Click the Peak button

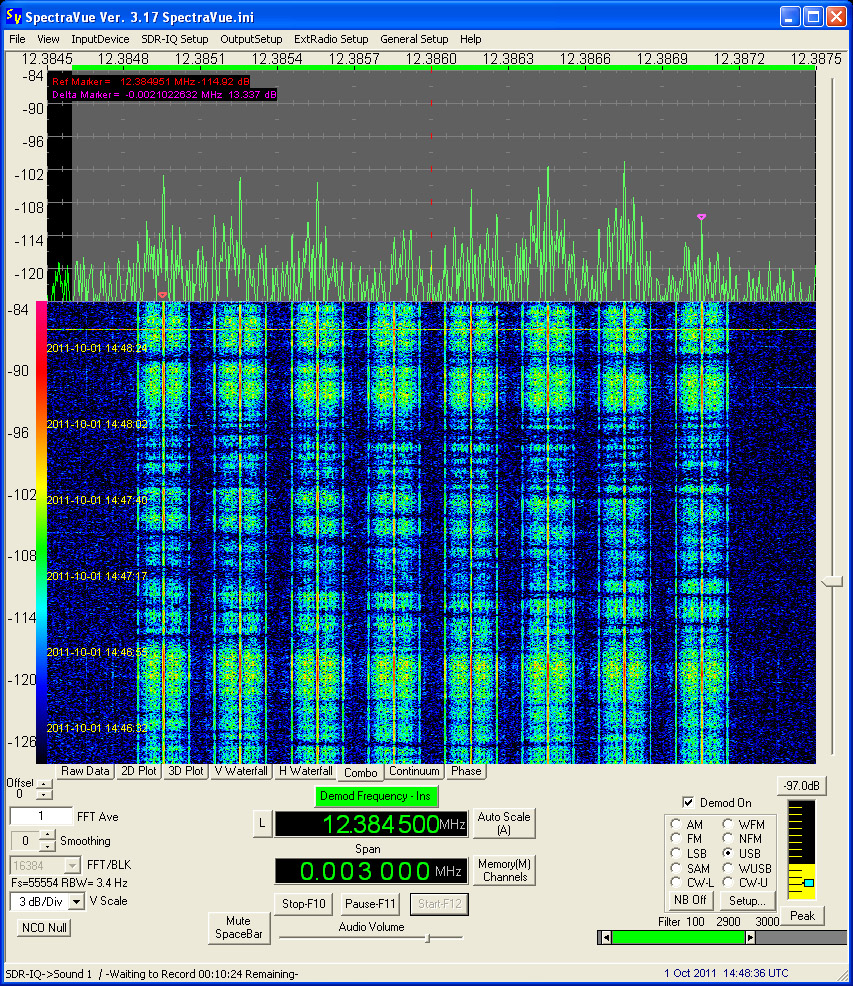(802, 916)
